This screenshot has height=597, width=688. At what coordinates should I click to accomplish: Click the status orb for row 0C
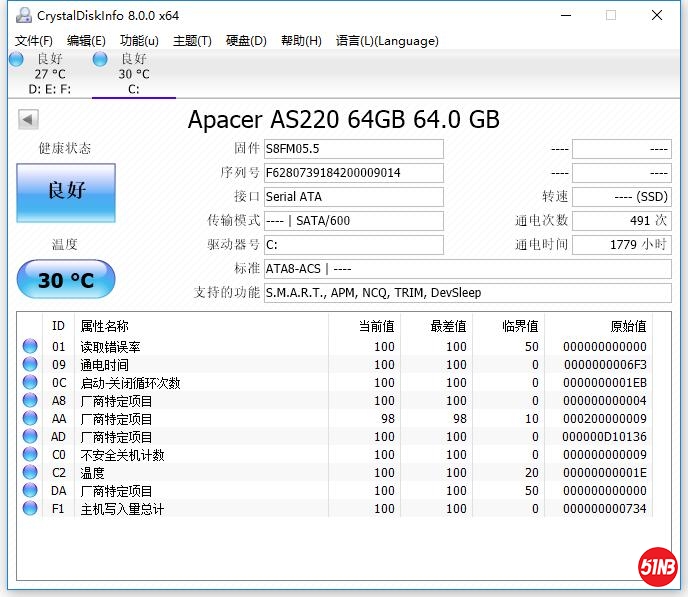(29, 383)
